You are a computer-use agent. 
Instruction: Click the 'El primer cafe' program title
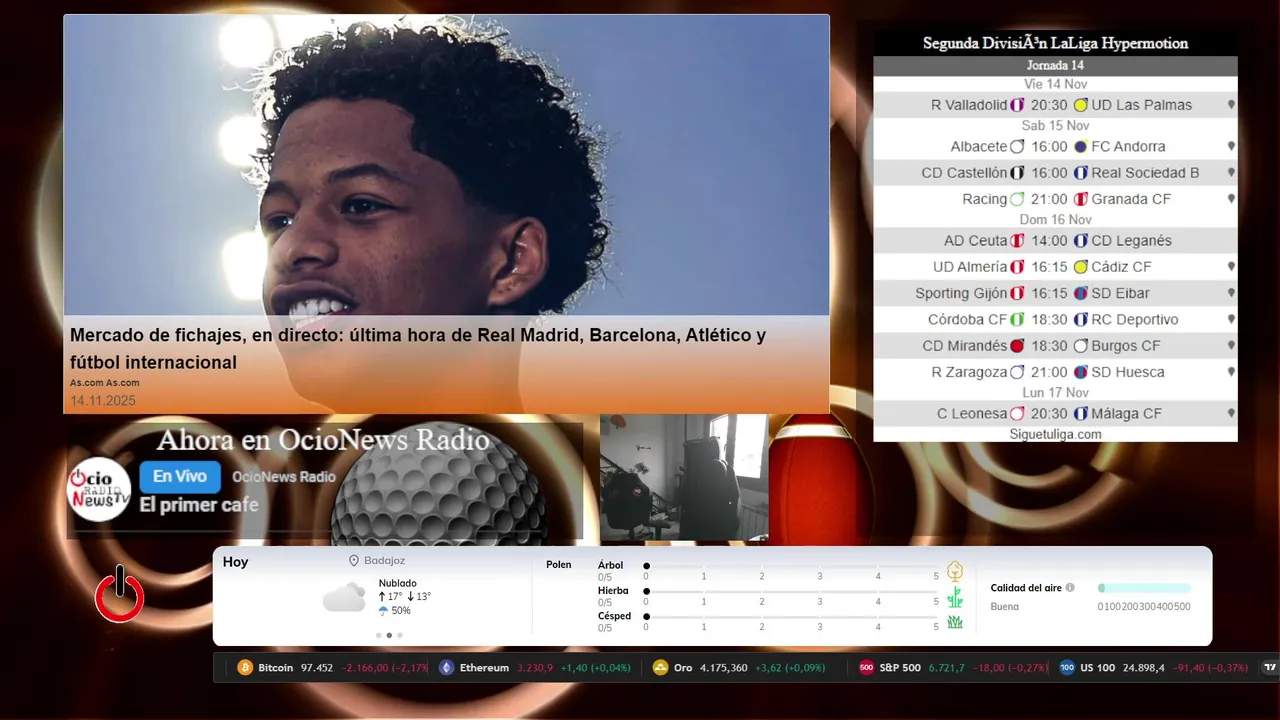coord(199,505)
